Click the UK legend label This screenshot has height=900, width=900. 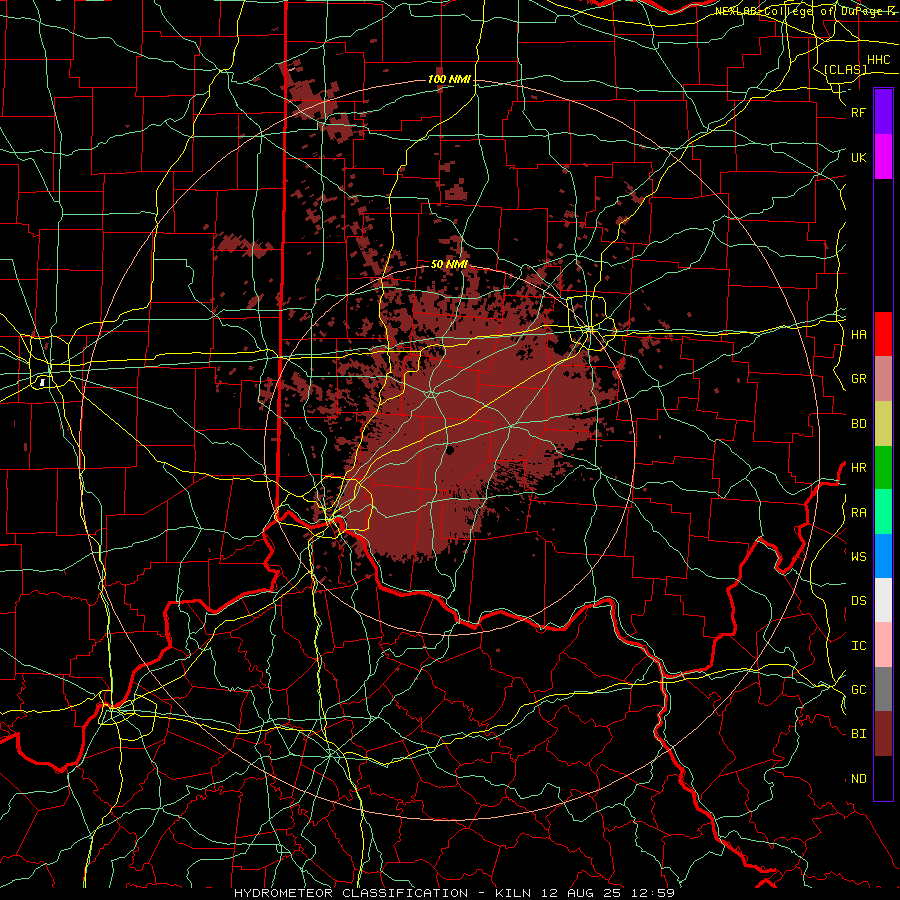tap(858, 157)
